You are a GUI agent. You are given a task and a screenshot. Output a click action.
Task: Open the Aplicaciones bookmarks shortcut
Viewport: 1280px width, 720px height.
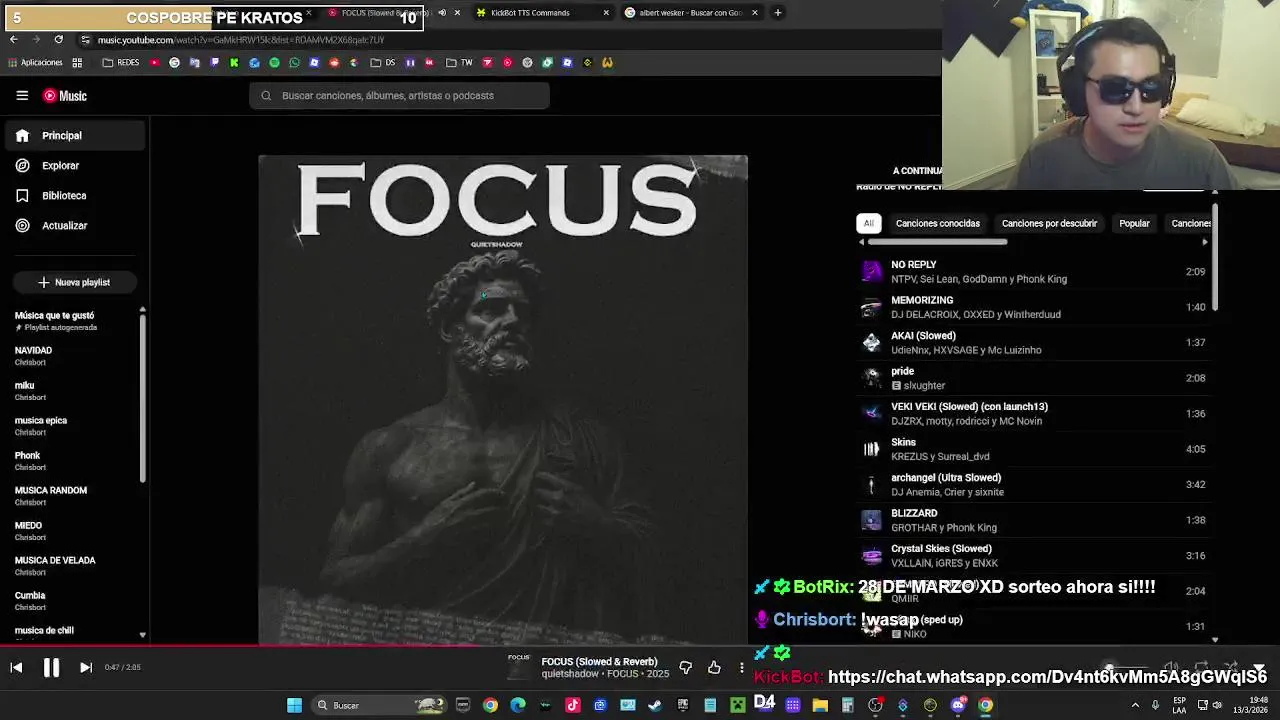click(x=35, y=62)
